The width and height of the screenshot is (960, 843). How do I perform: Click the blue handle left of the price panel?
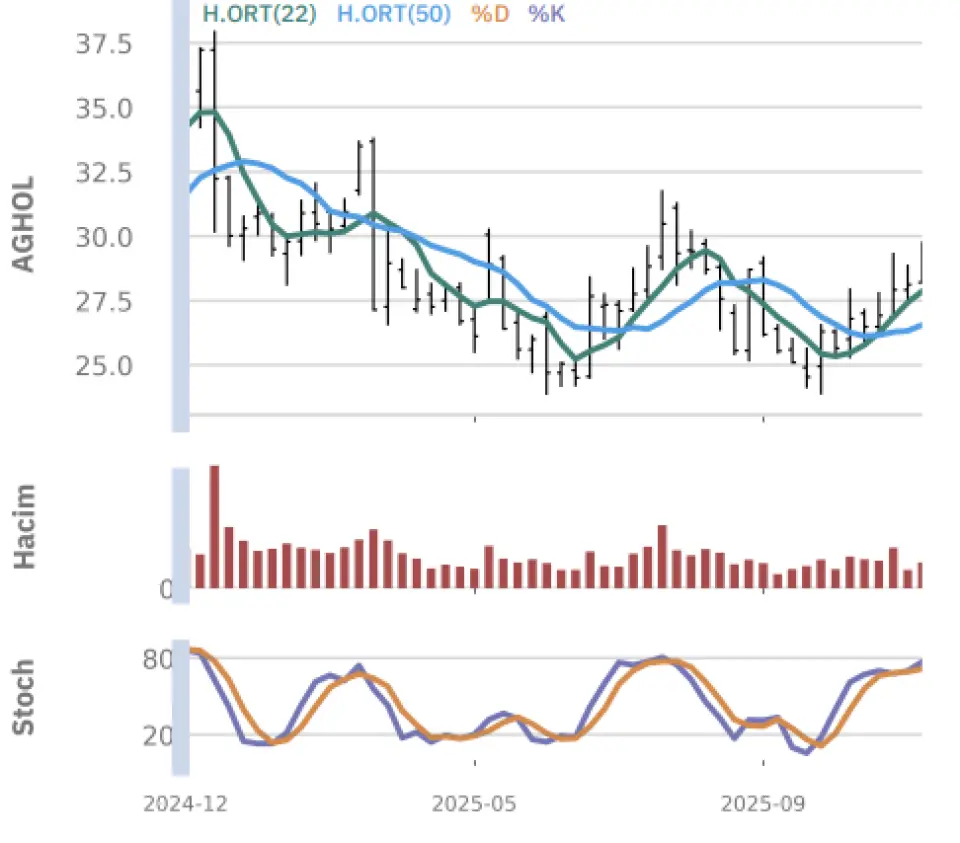[180, 215]
